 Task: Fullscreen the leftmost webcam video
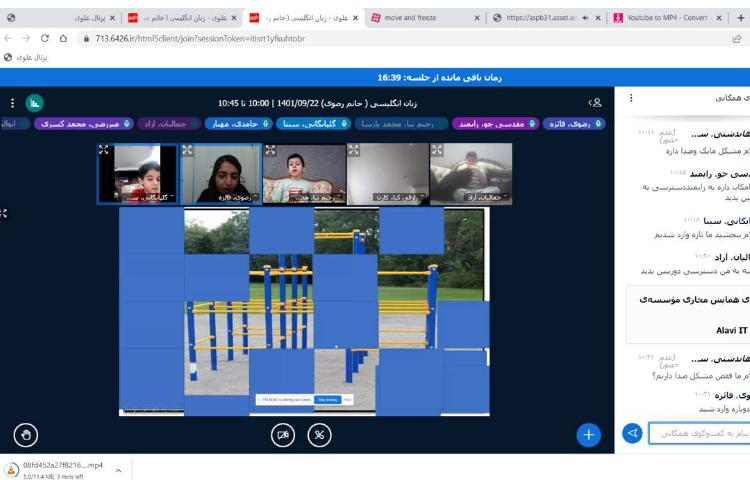(x=105, y=150)
